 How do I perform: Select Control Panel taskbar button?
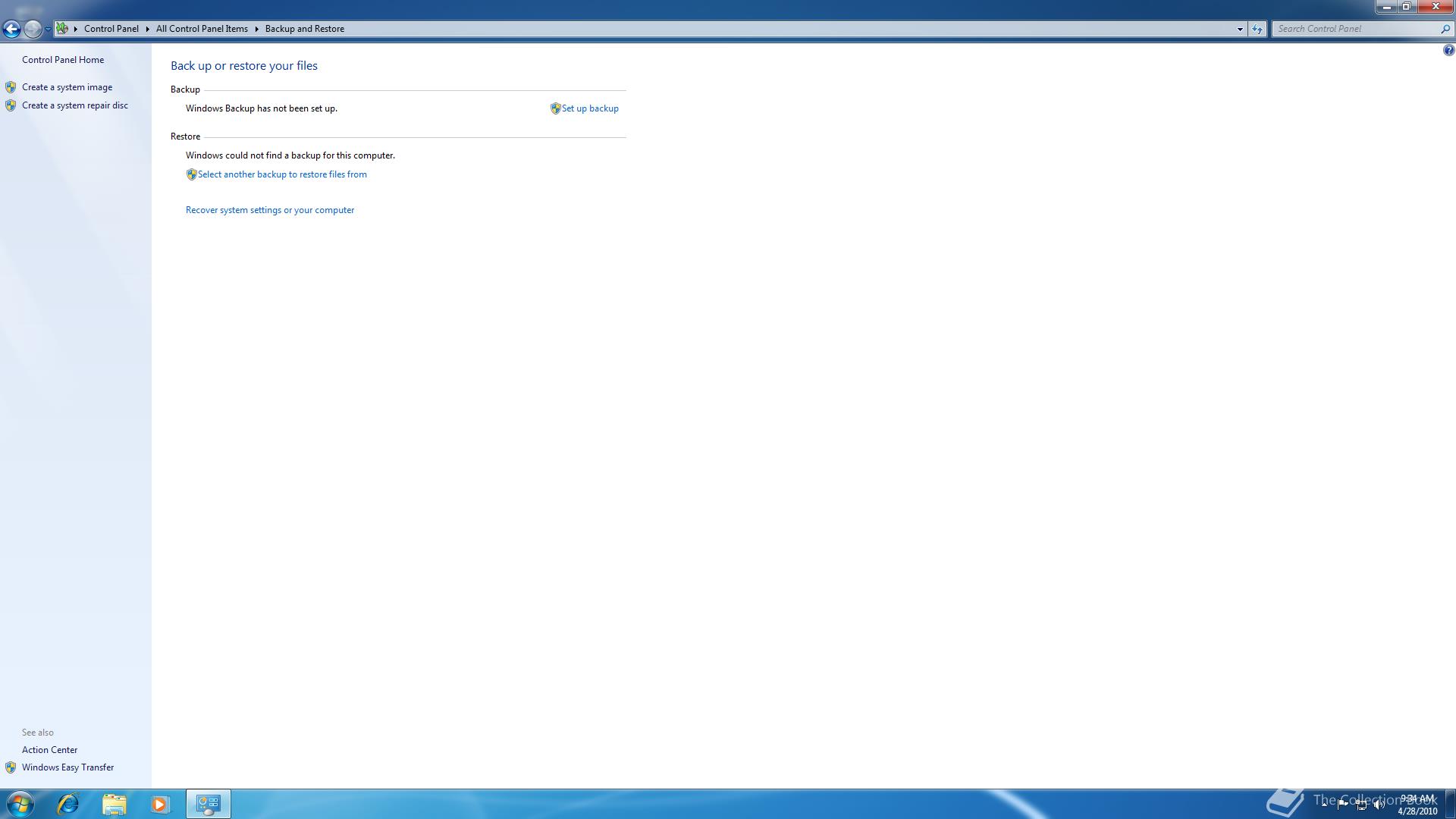click(208, 804)
